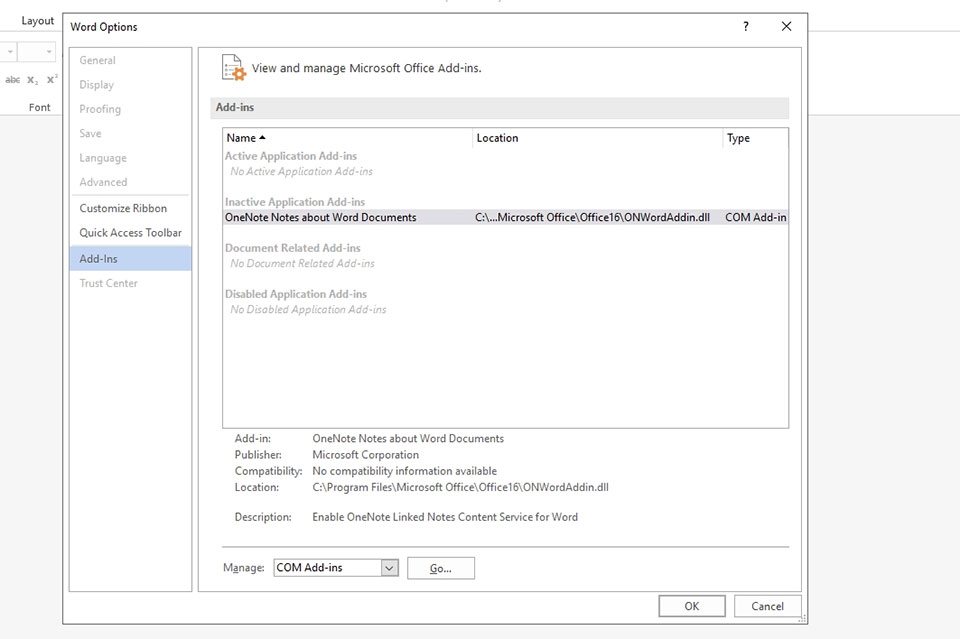This screenshot has width=960, height=639.
Task: Click Cancel in Word Options
Action: [x=767, y=606]
